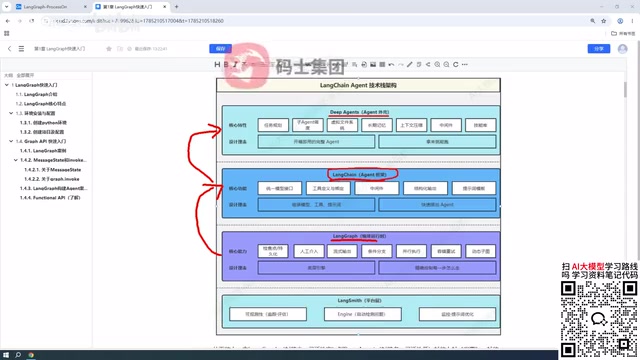Click the circular refresh icon in editor toolbar
The width and height of the screenshot is (640, 360).
[x=456, y=64]
